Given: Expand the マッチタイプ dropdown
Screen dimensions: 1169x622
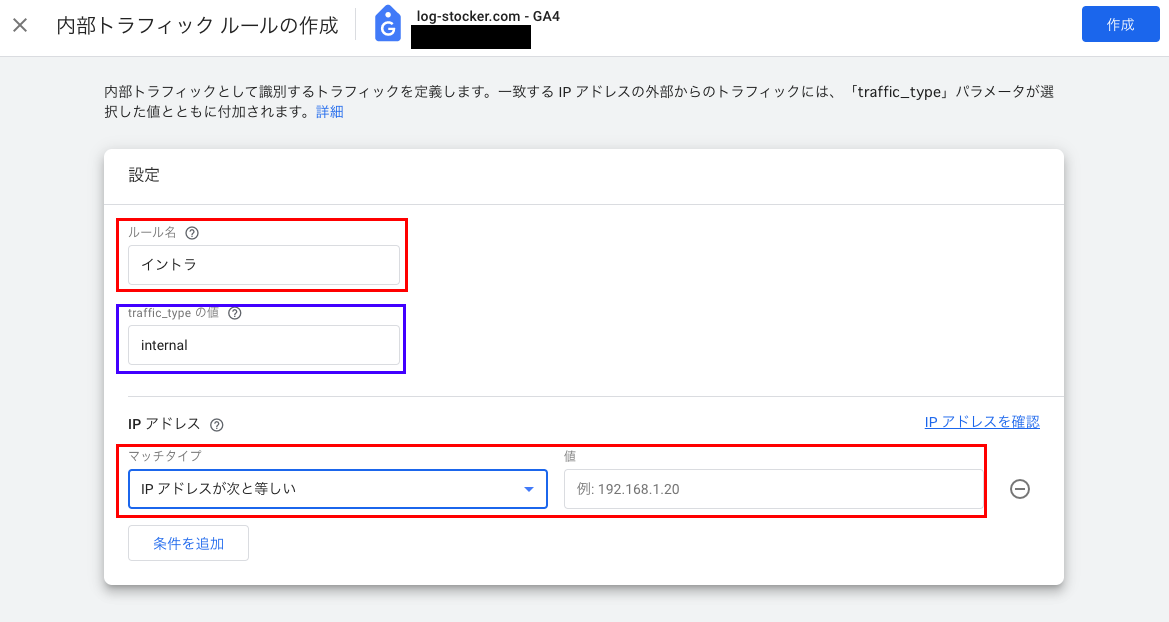Looking at the screenshot, I should 338,489.
